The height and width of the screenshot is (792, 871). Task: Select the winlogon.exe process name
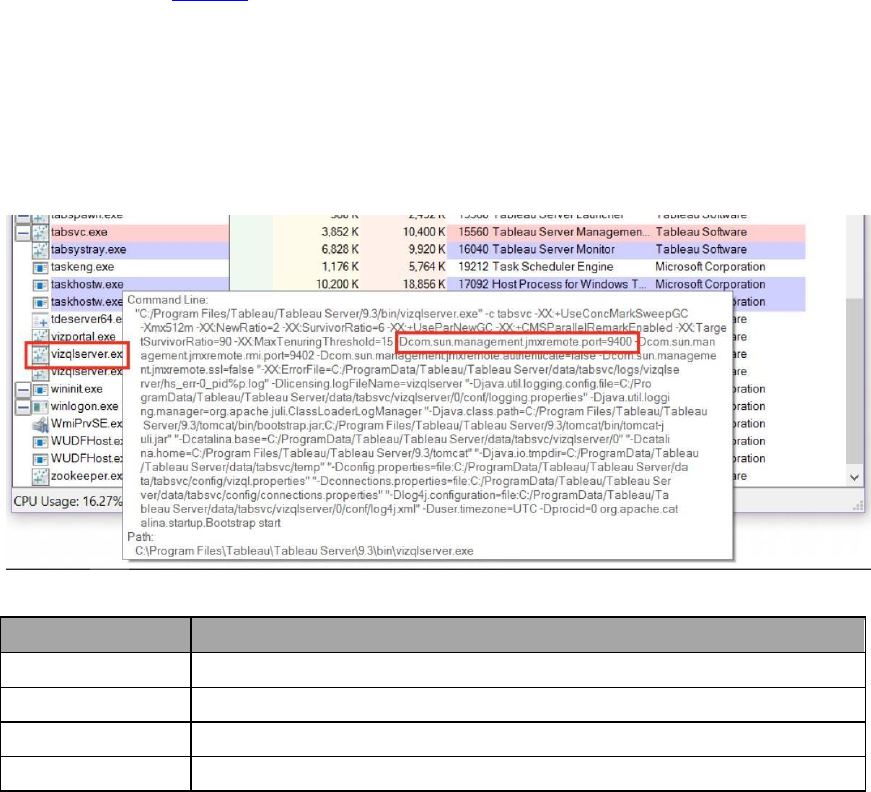click(84, 407)
